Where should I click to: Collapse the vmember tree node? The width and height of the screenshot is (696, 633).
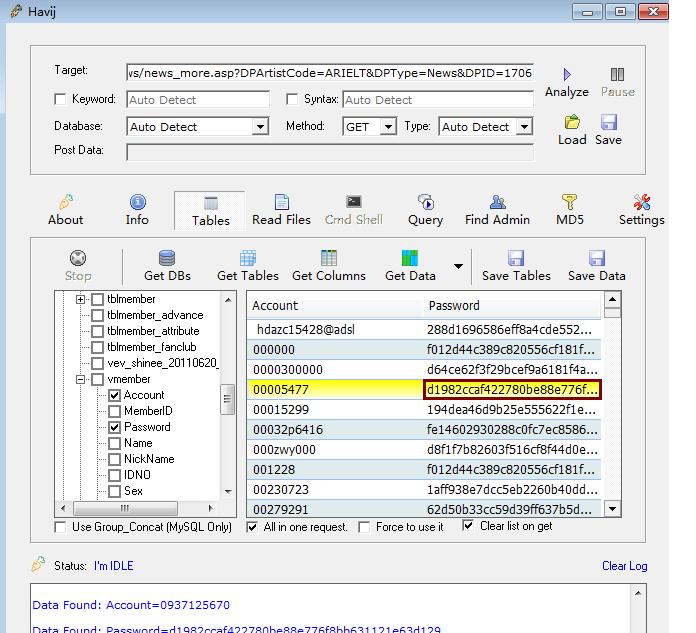point(80,380)
